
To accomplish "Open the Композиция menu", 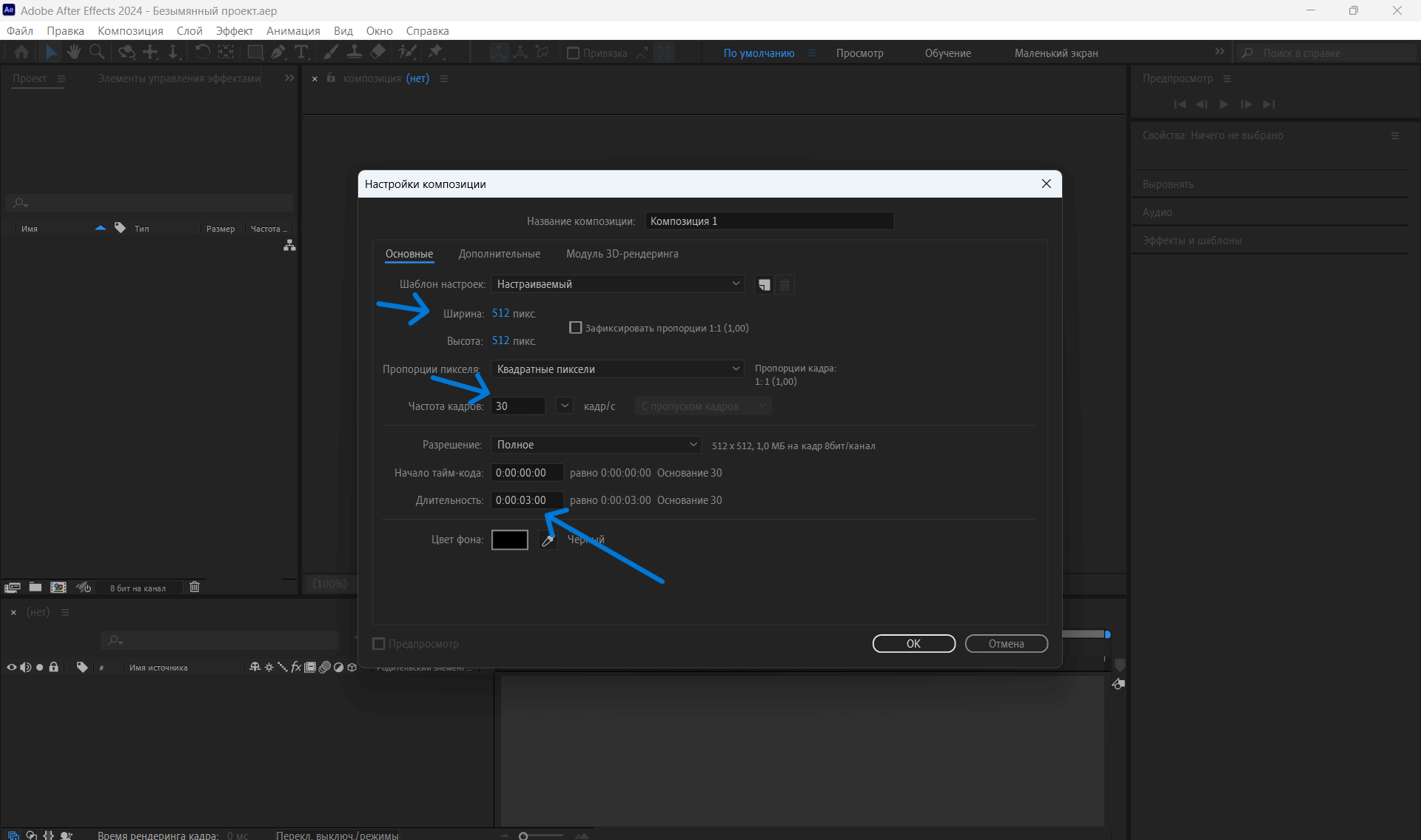I will (130, 30).
